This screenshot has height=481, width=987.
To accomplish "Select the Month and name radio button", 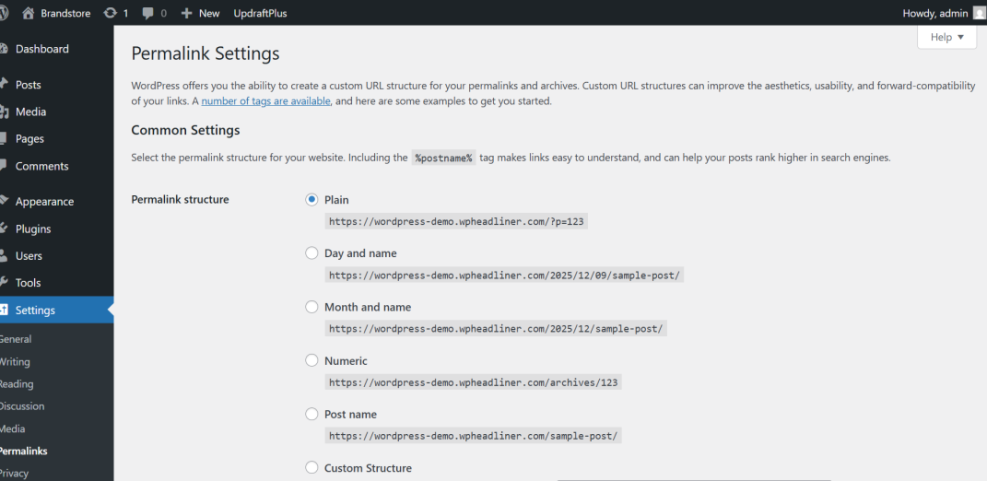I will (312, 307).
